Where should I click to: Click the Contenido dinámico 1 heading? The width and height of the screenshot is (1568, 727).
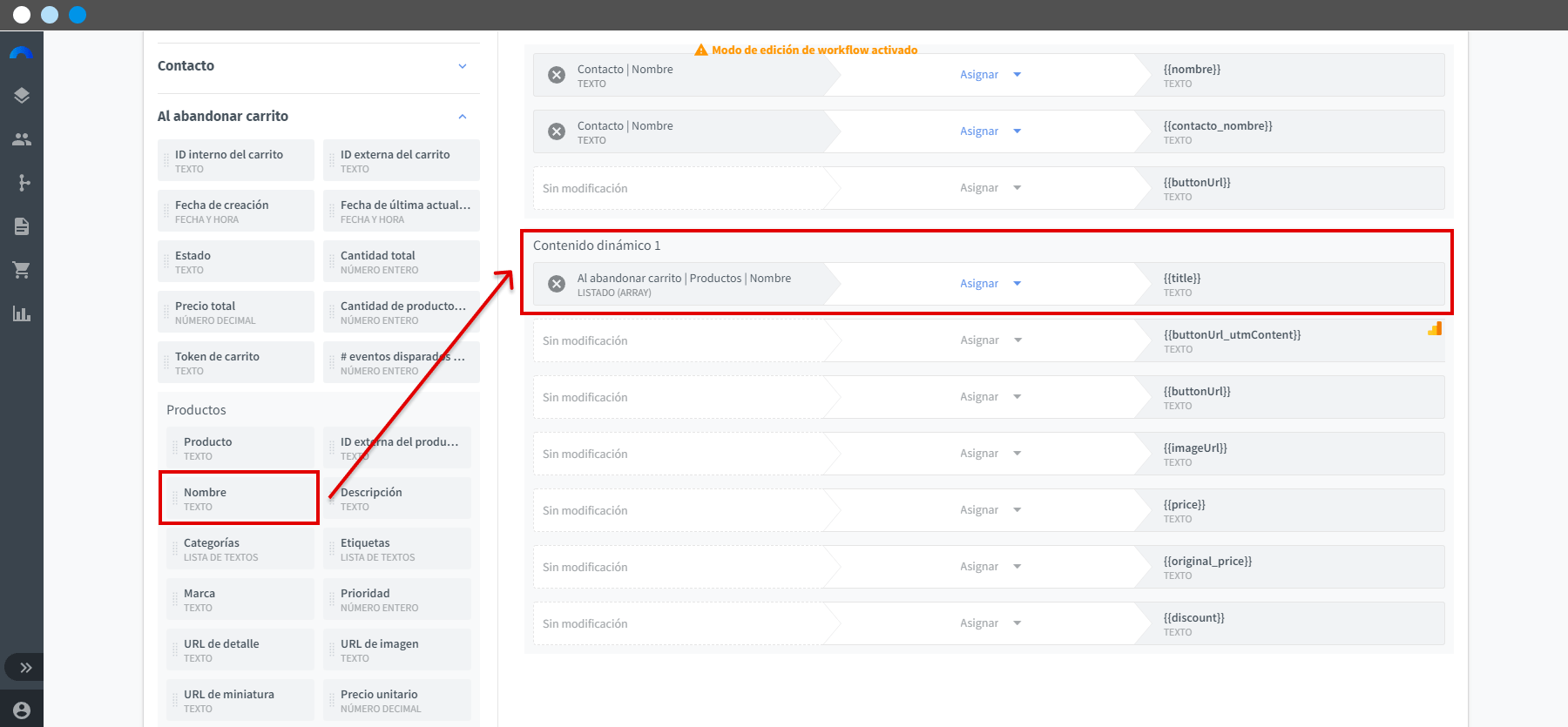point(597,246)
